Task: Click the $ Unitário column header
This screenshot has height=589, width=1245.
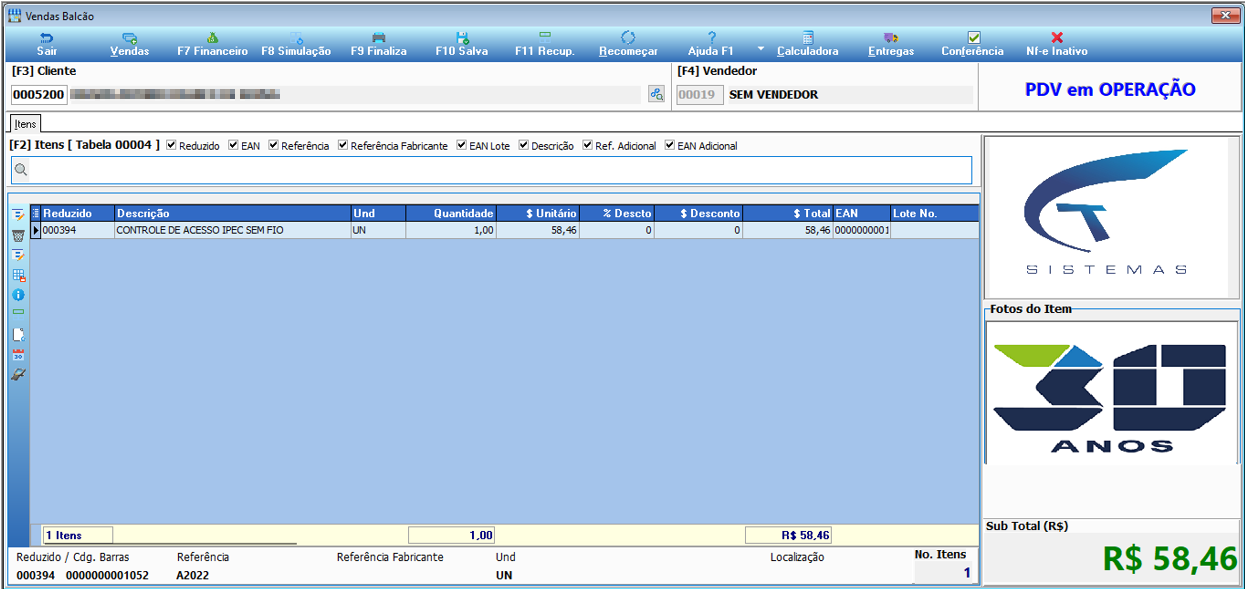Action: pos(538,214)
